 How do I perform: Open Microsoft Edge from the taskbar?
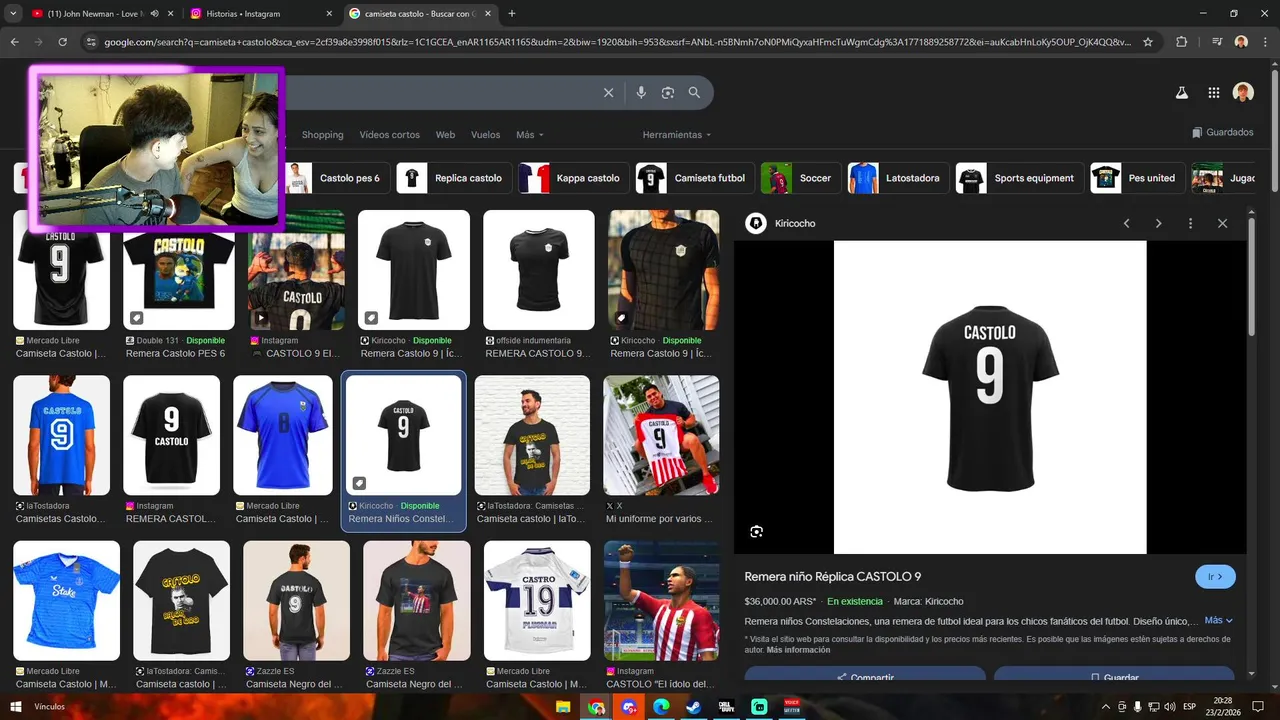(661, 707)
